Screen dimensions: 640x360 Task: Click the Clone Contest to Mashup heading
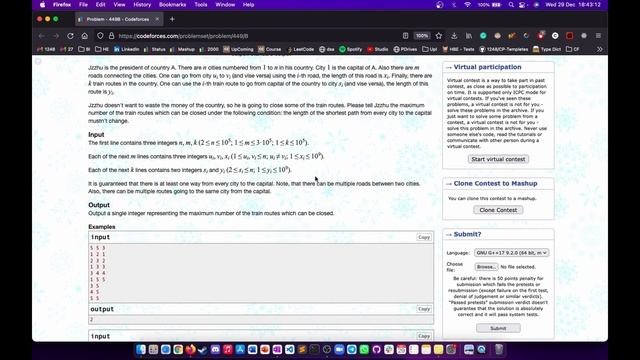coord(495,184)
